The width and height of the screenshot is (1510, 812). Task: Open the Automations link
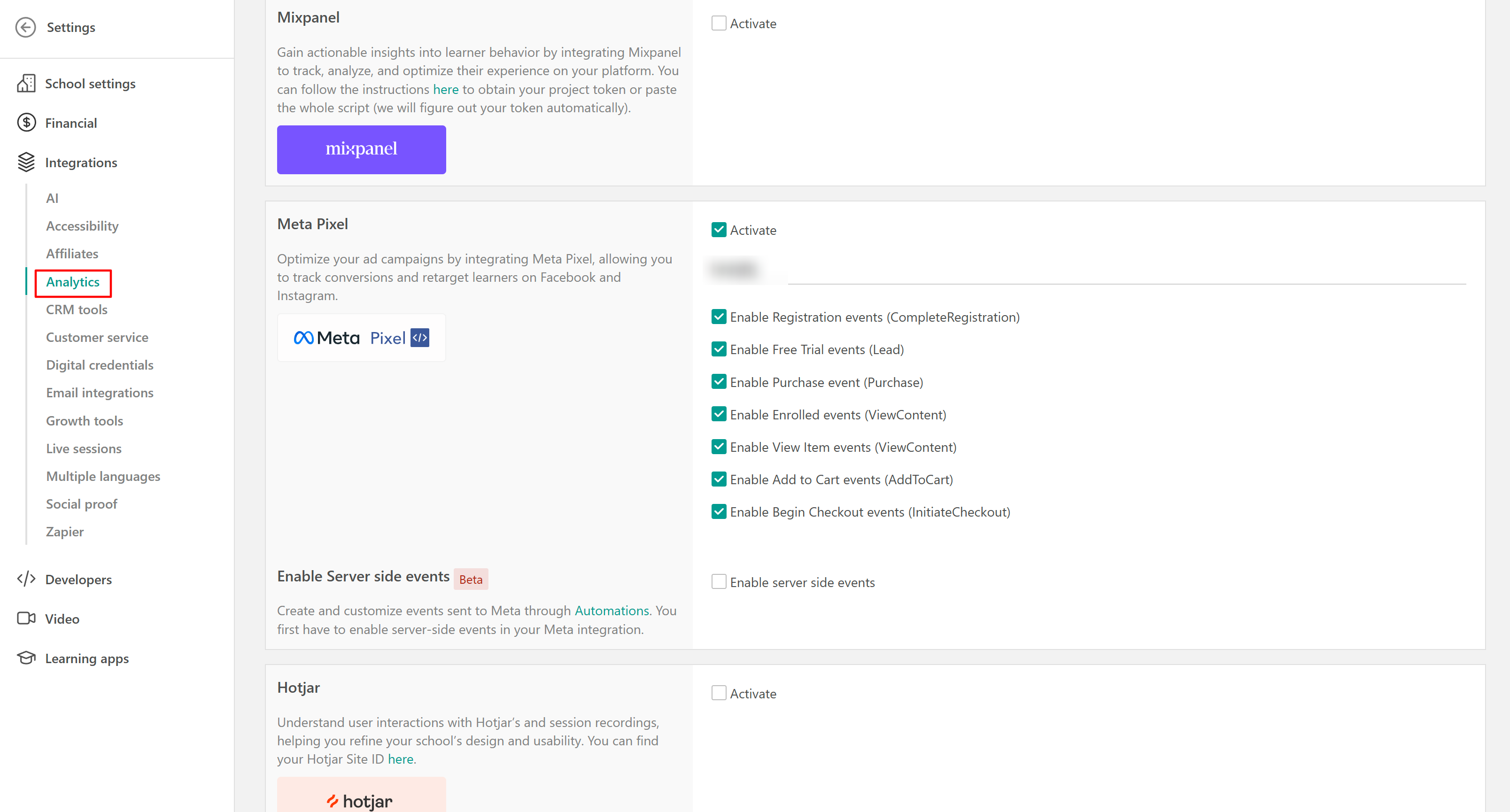[612, 611]
